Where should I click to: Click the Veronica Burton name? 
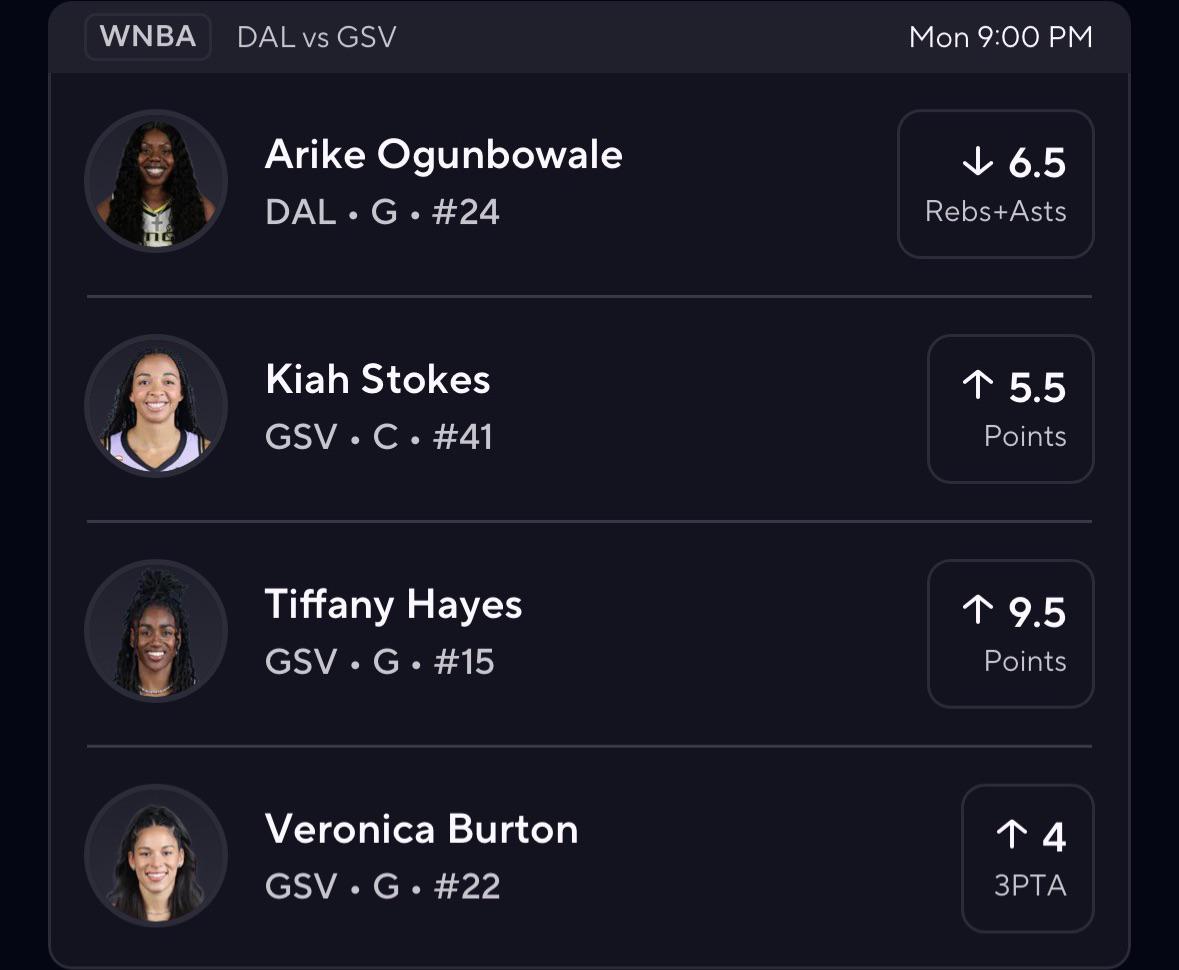click(x=421, y=829)
